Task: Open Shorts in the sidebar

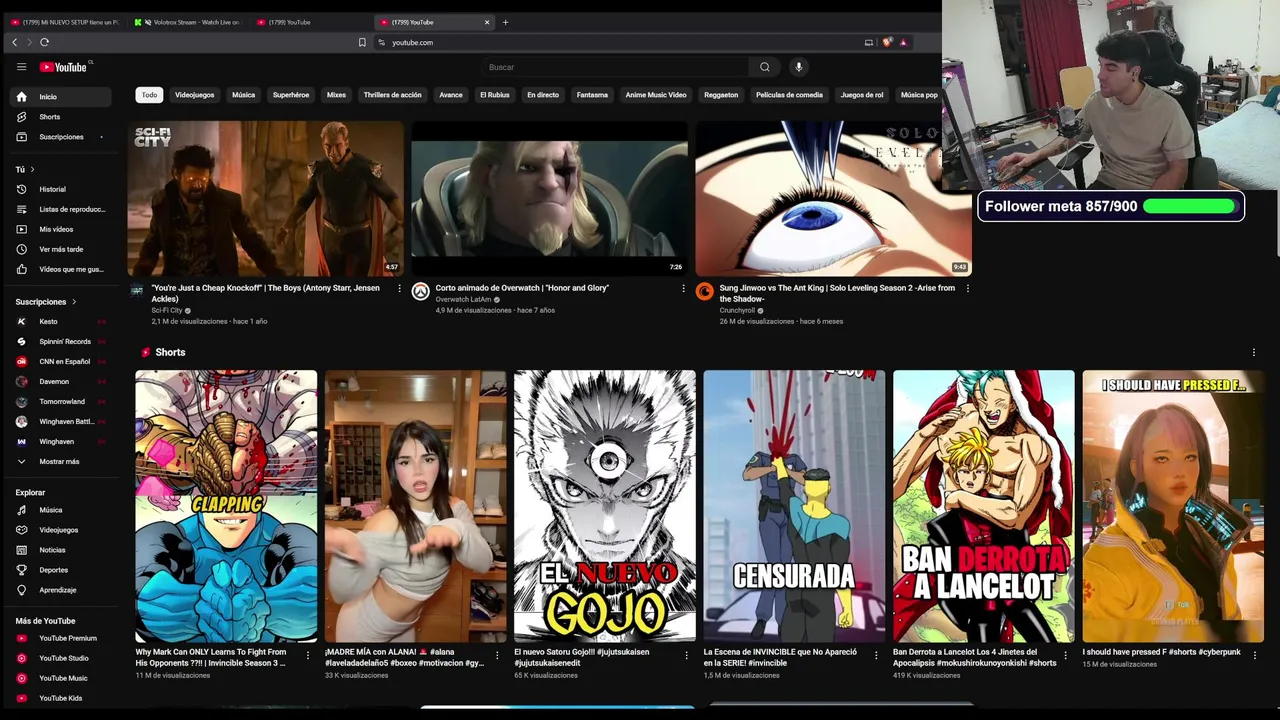Action: click(61, 117)
